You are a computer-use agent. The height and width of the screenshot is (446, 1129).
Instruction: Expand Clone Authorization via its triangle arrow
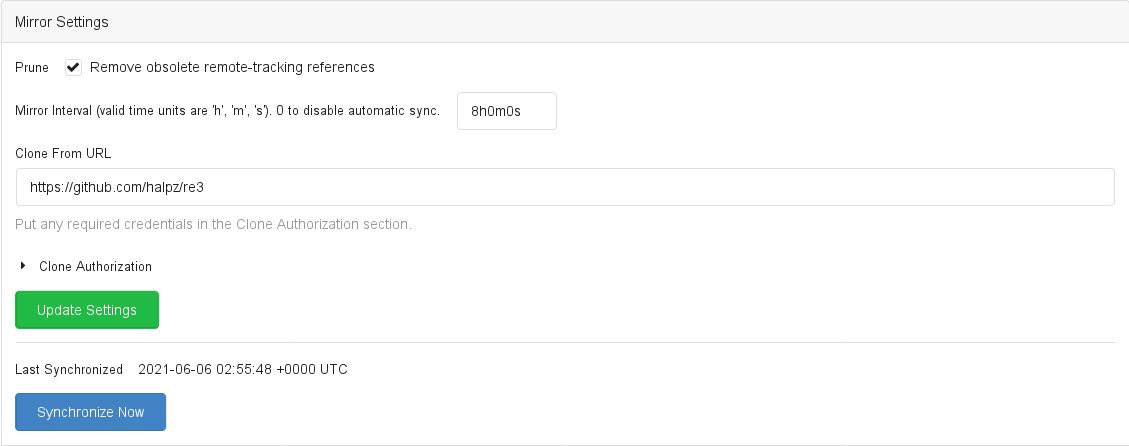tap(22, 266)
